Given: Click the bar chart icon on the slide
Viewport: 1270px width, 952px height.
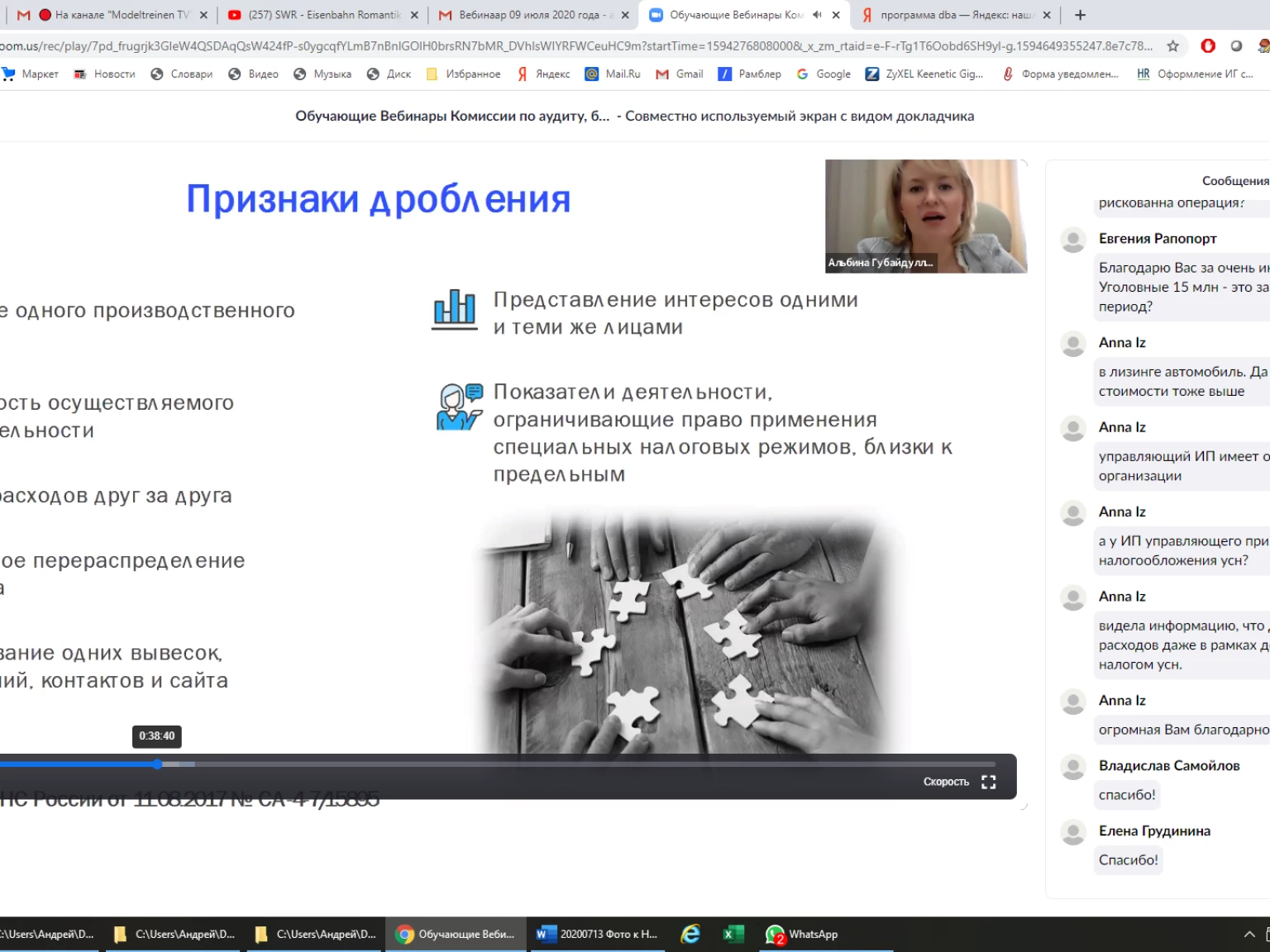Looking at the screenshot, I should pos(455,309).
